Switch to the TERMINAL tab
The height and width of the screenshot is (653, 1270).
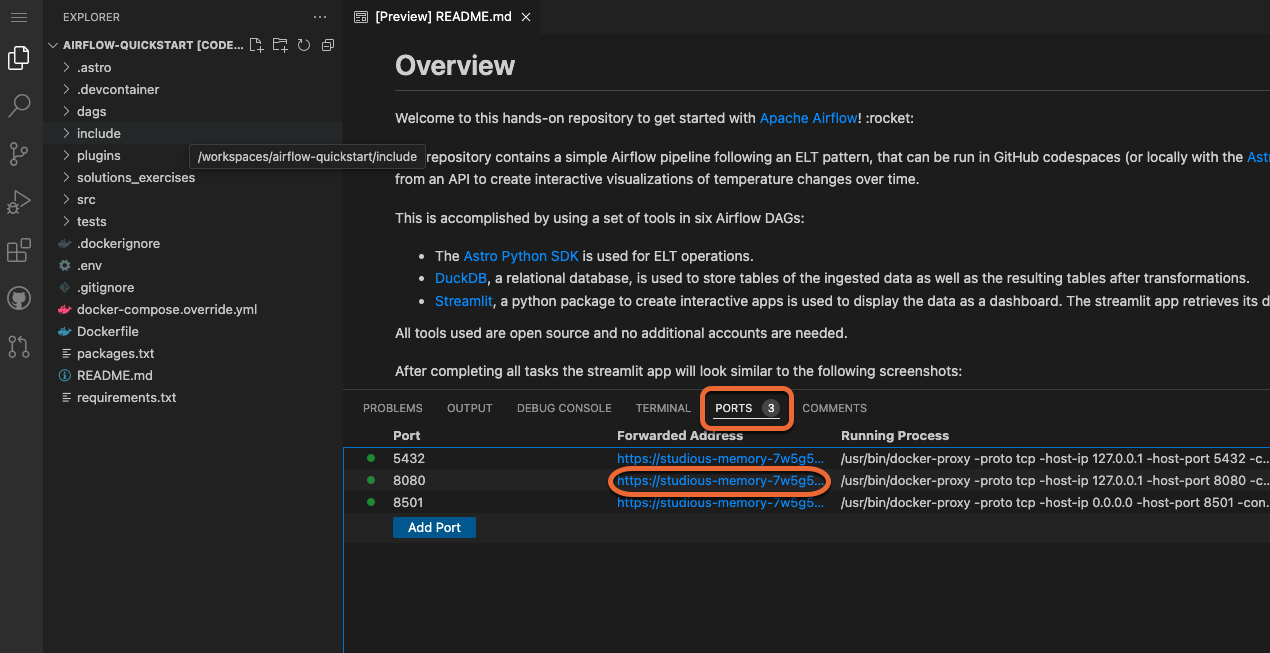[662, 407]
